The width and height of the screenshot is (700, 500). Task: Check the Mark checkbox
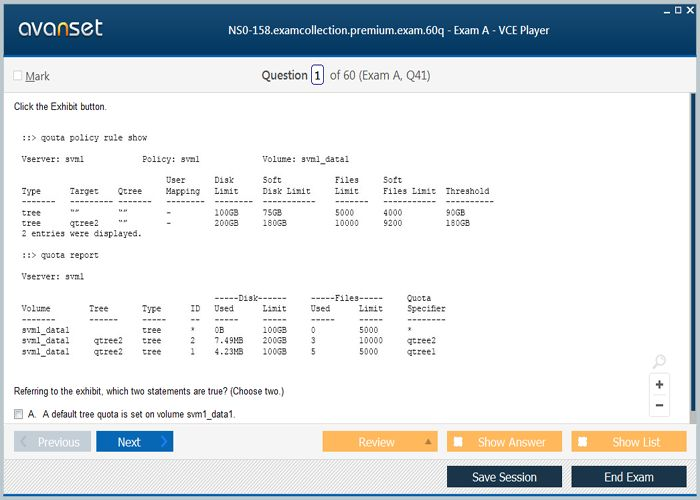click(18, 75)
